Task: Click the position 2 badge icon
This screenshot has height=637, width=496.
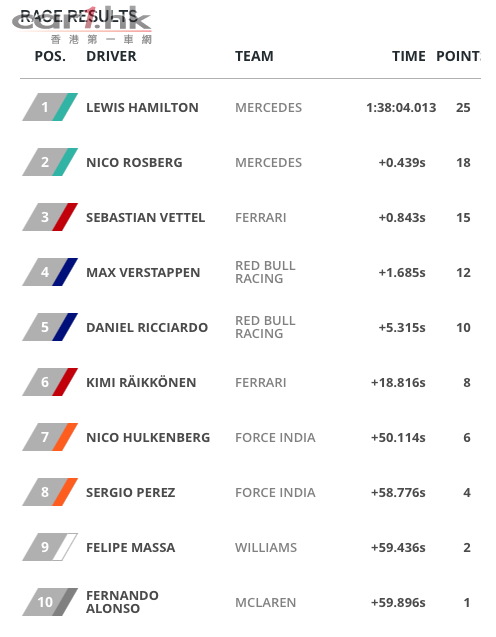Action: (x=50, y=162)
